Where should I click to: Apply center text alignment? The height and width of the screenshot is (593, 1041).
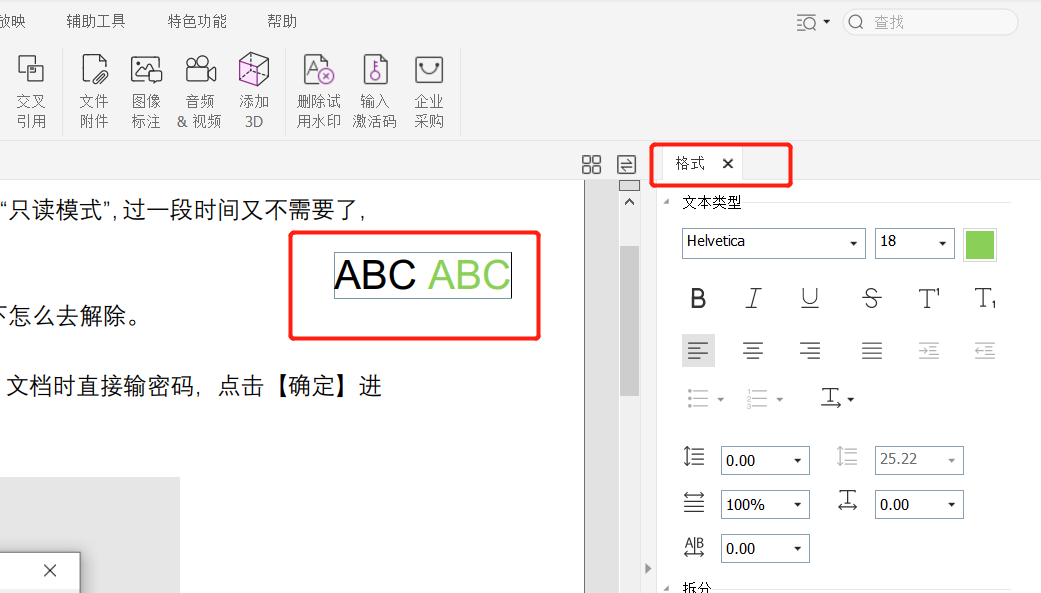[x=753, y=350]
